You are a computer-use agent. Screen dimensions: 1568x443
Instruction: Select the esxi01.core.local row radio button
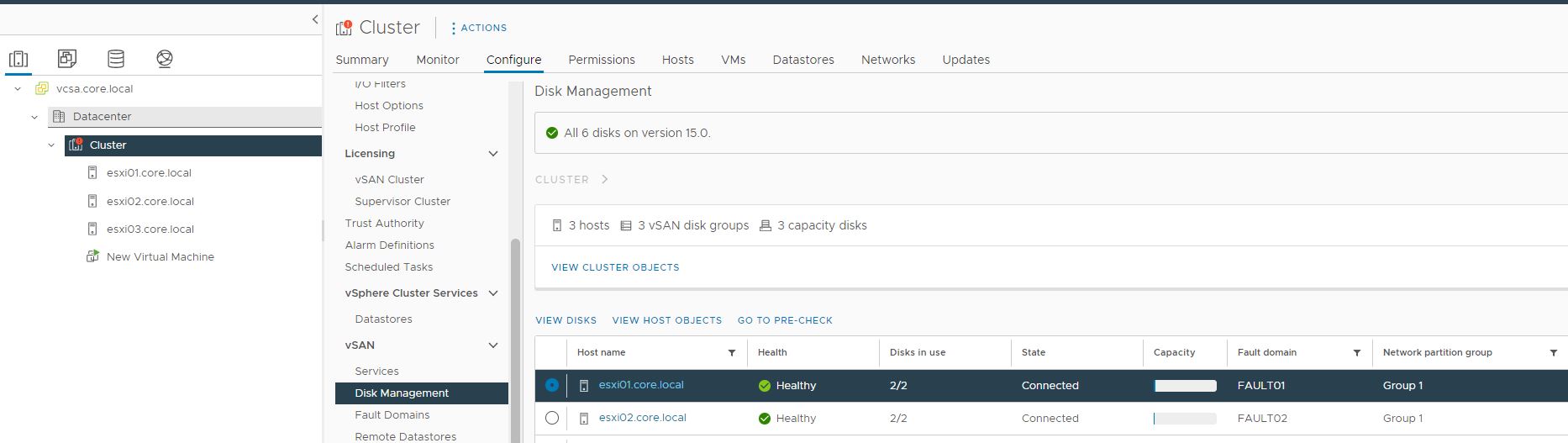[x=552, y=385]
